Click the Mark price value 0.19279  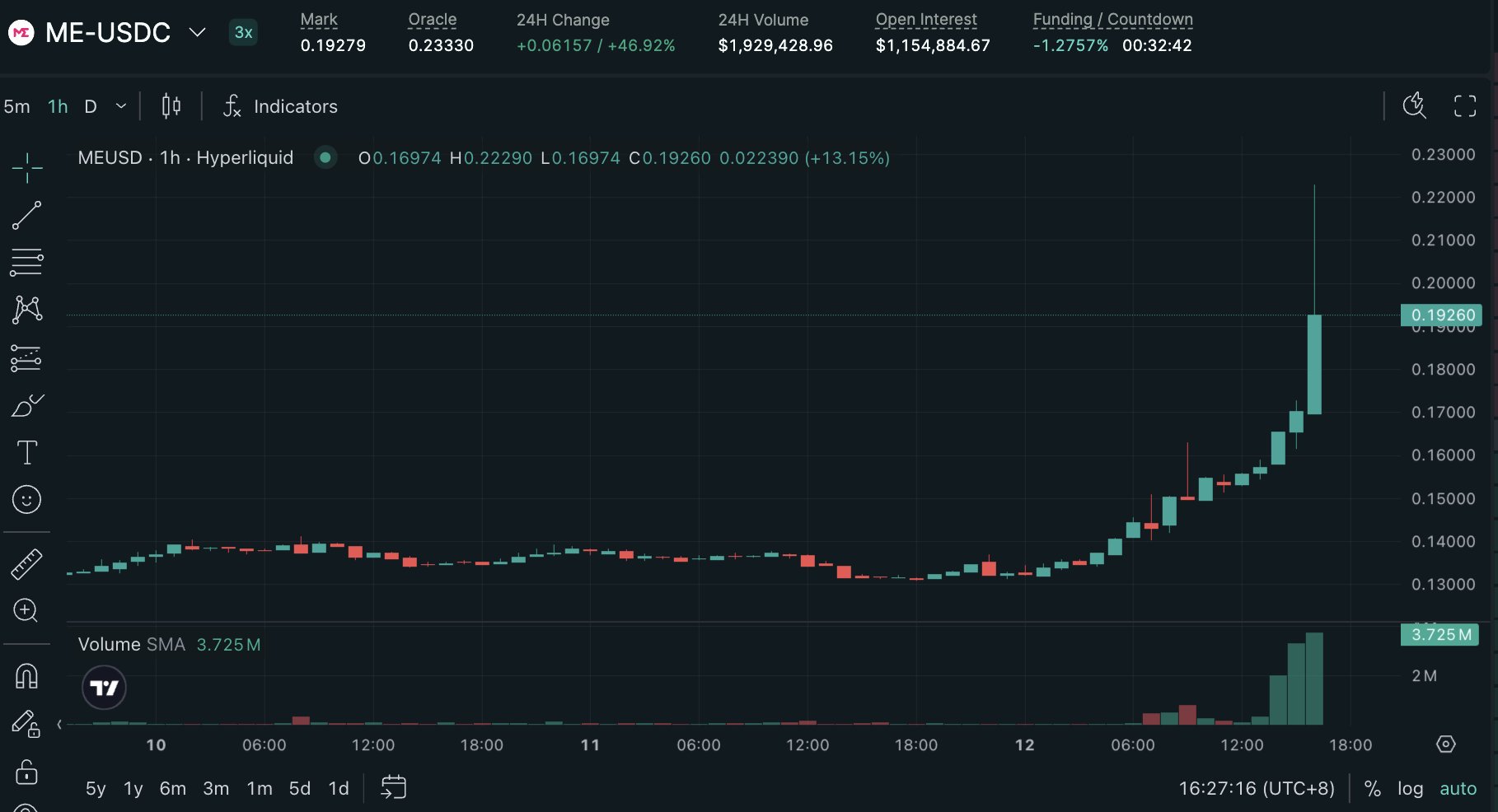[x=333, y=45]
